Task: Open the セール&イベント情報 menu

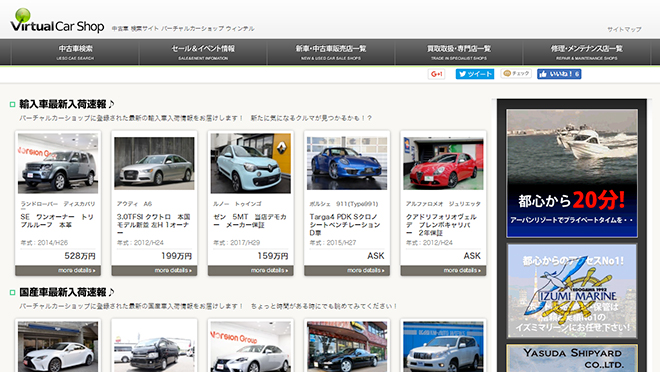Action: 203,52
